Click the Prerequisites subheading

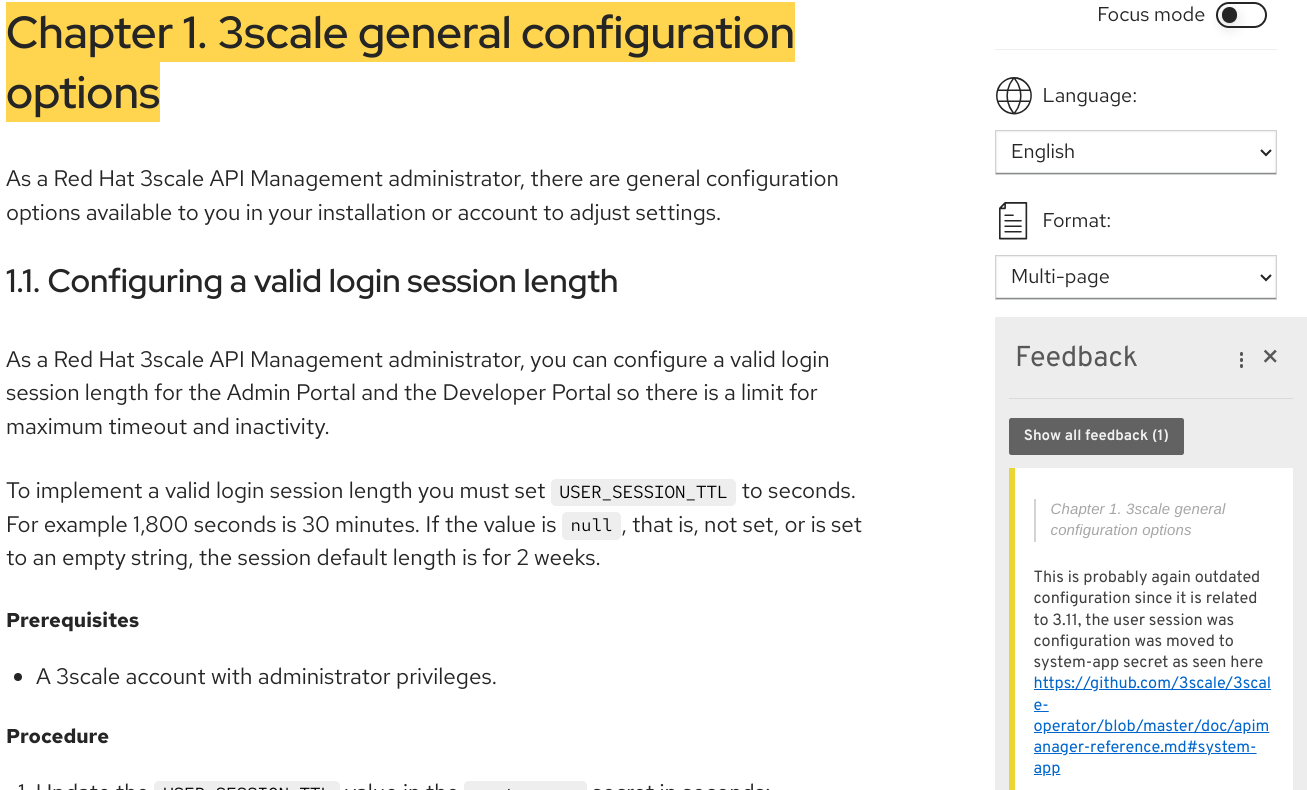[x=73, y=621]
